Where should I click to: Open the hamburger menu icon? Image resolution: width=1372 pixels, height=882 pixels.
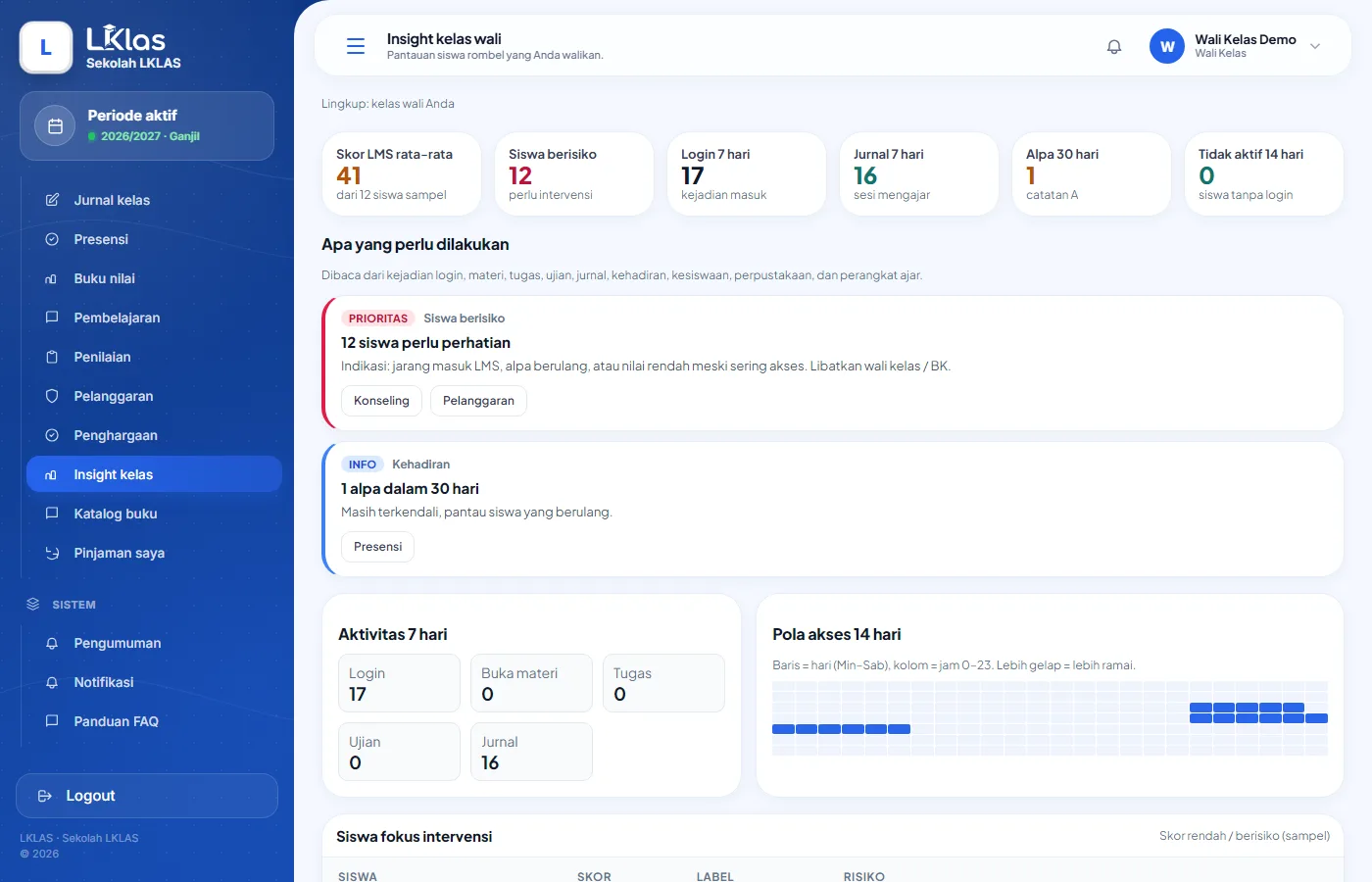356,46
